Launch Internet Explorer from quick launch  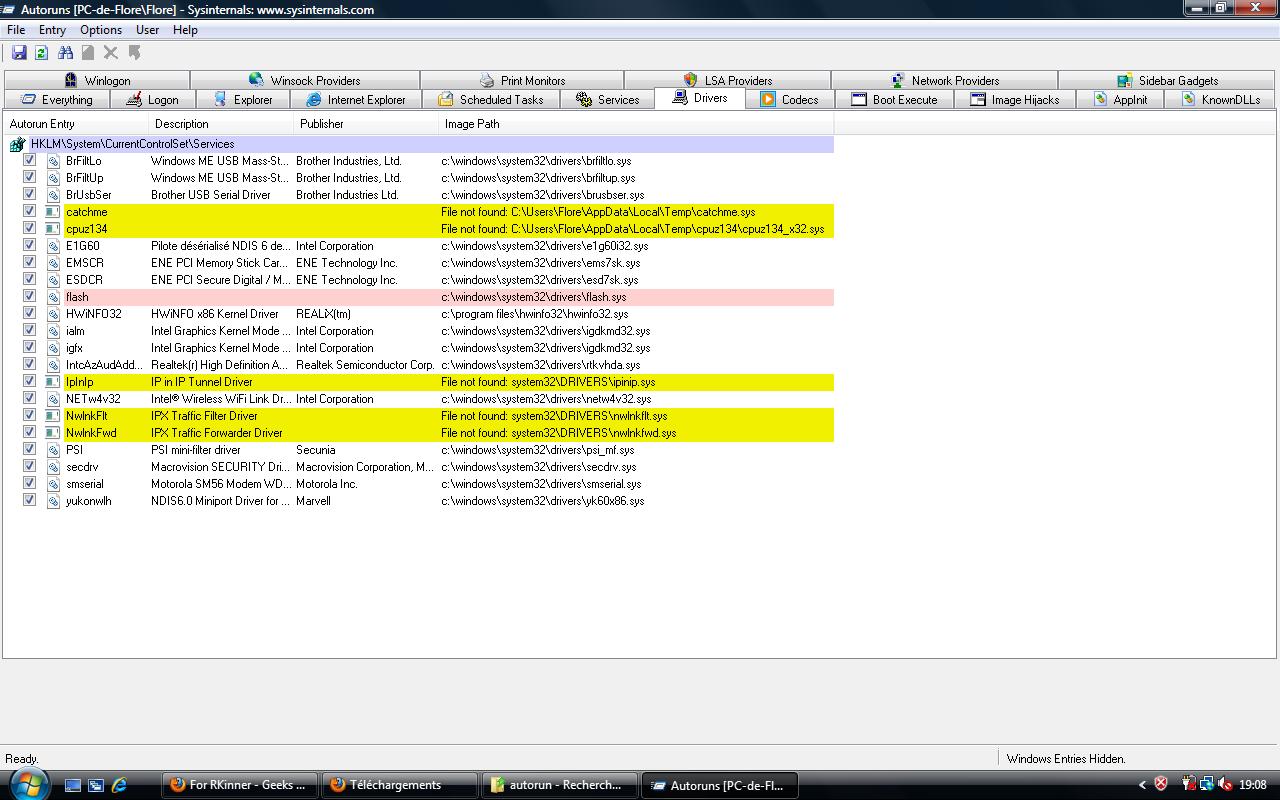tap(119, 786)
